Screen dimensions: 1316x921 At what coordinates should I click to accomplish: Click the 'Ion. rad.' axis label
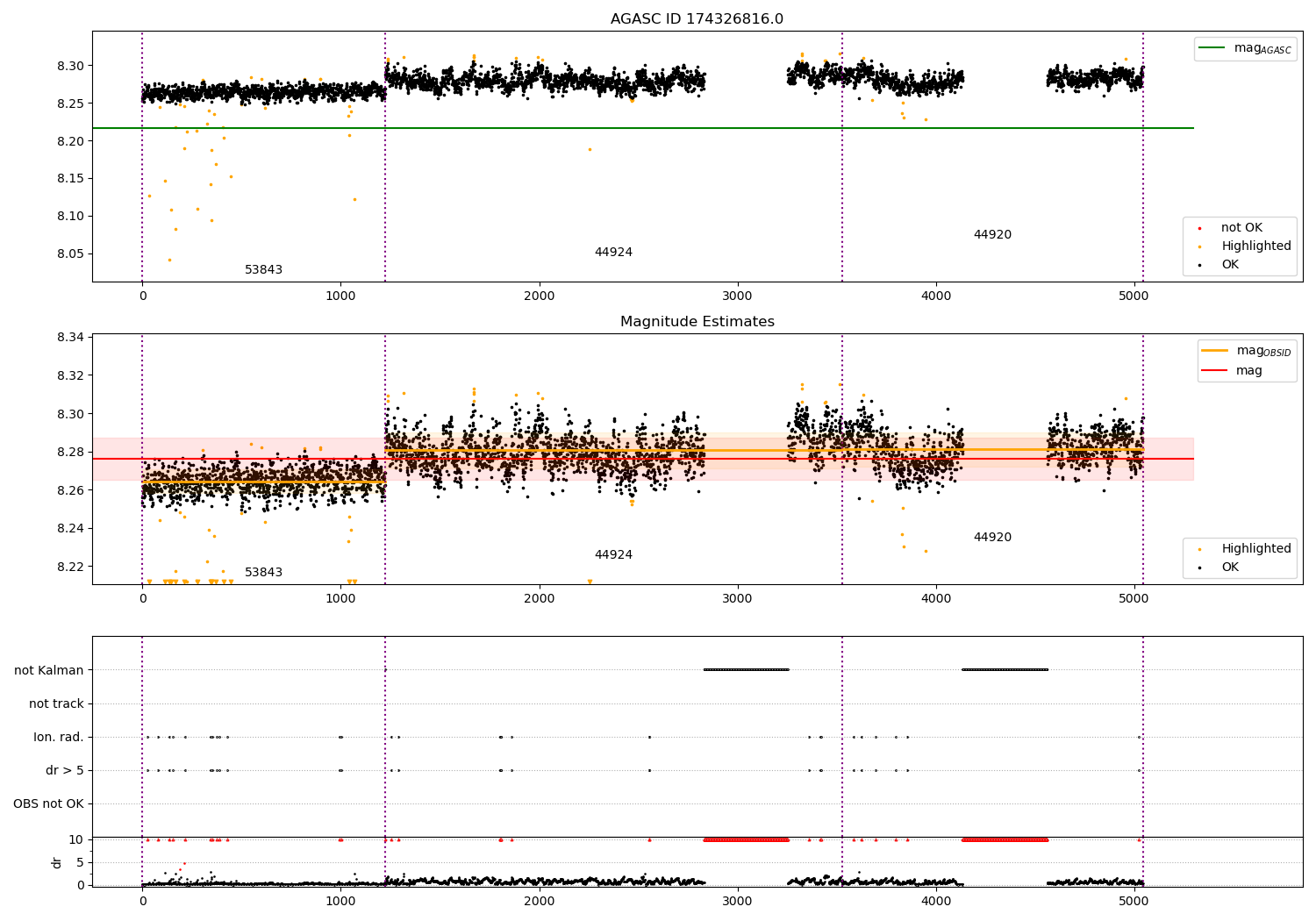pyautogui.click(x=59, y=737)
